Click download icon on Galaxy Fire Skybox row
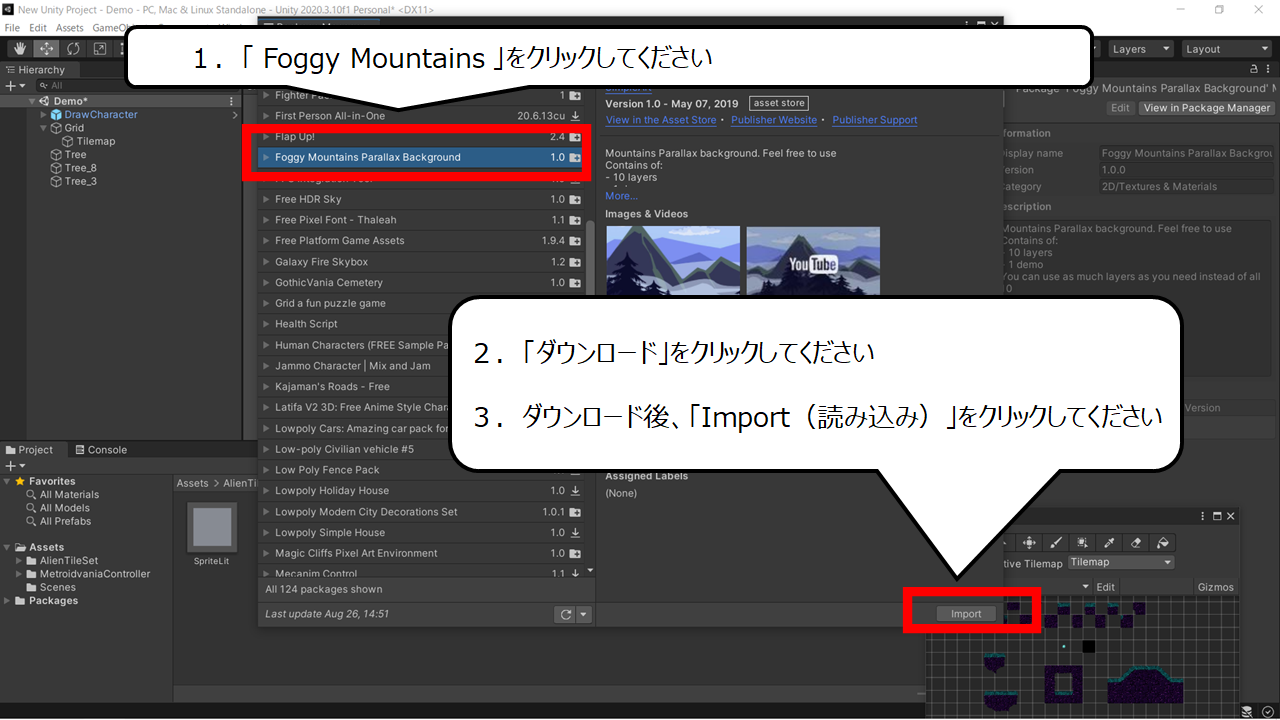 pos(575,262)
